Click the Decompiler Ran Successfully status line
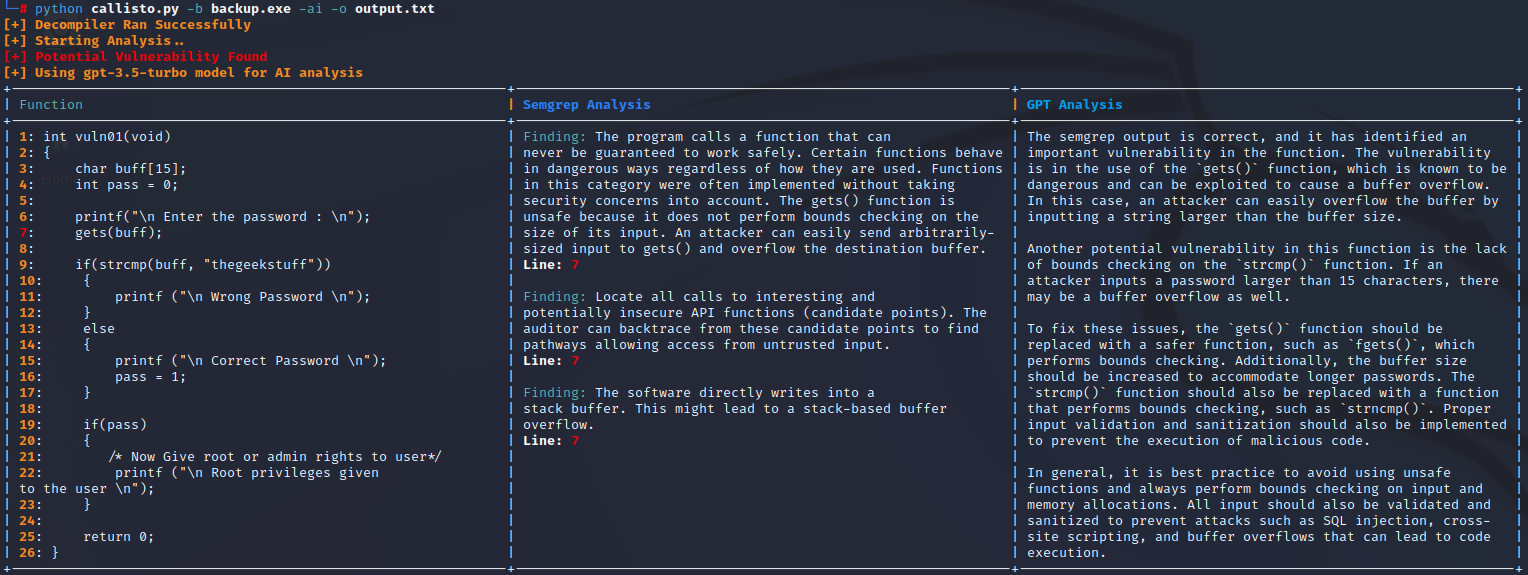 (x=127, y=25)
